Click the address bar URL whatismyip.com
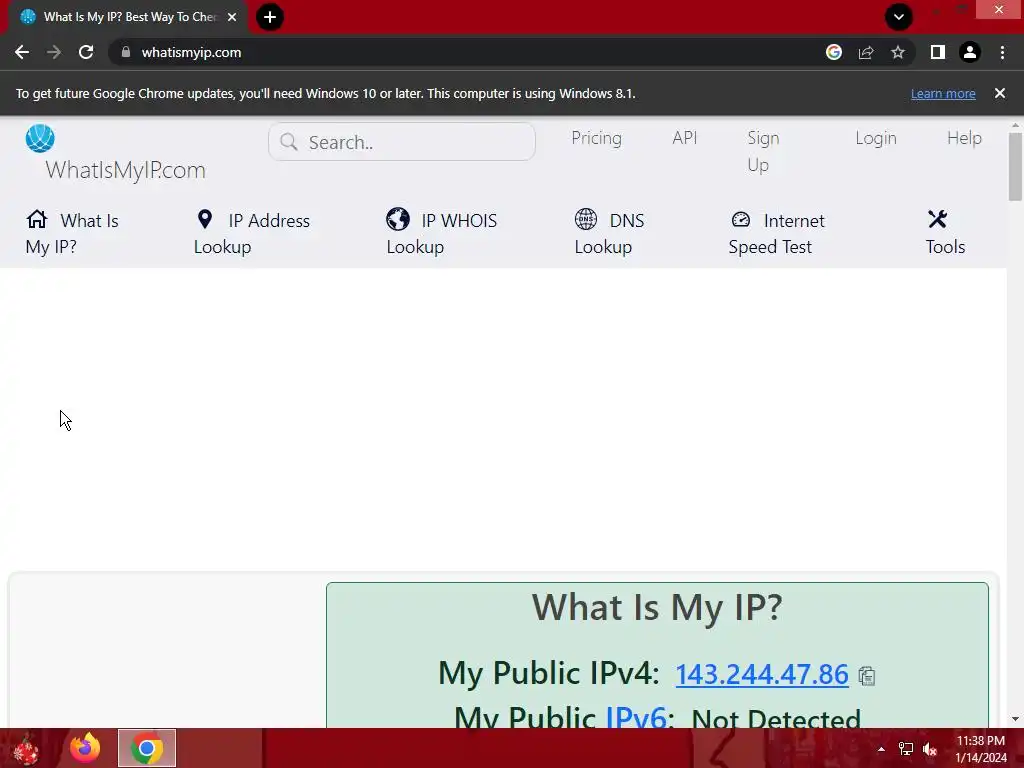1024x768 pixels. click(191, 52)
